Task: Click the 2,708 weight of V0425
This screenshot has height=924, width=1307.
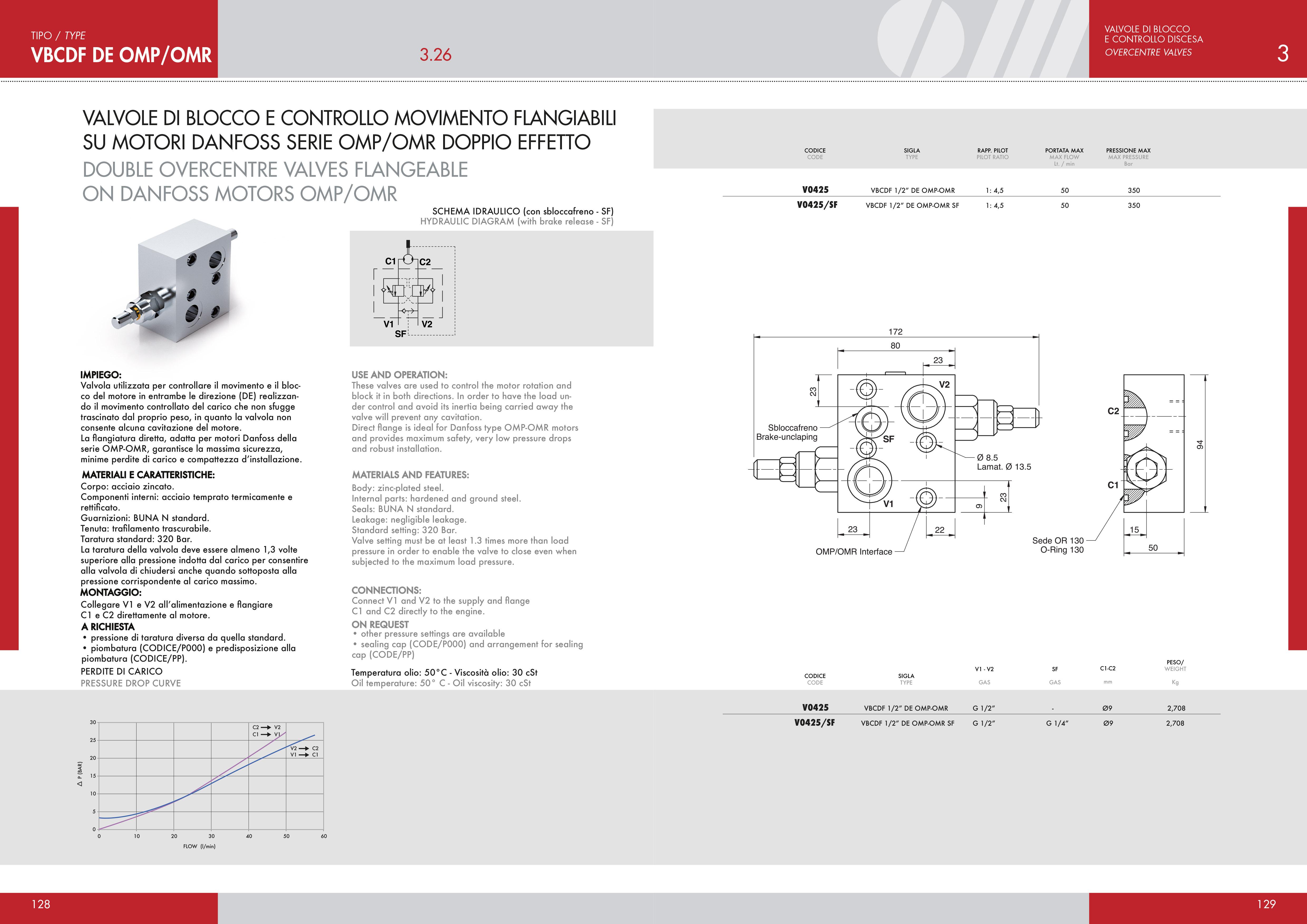Action: 1176,708
